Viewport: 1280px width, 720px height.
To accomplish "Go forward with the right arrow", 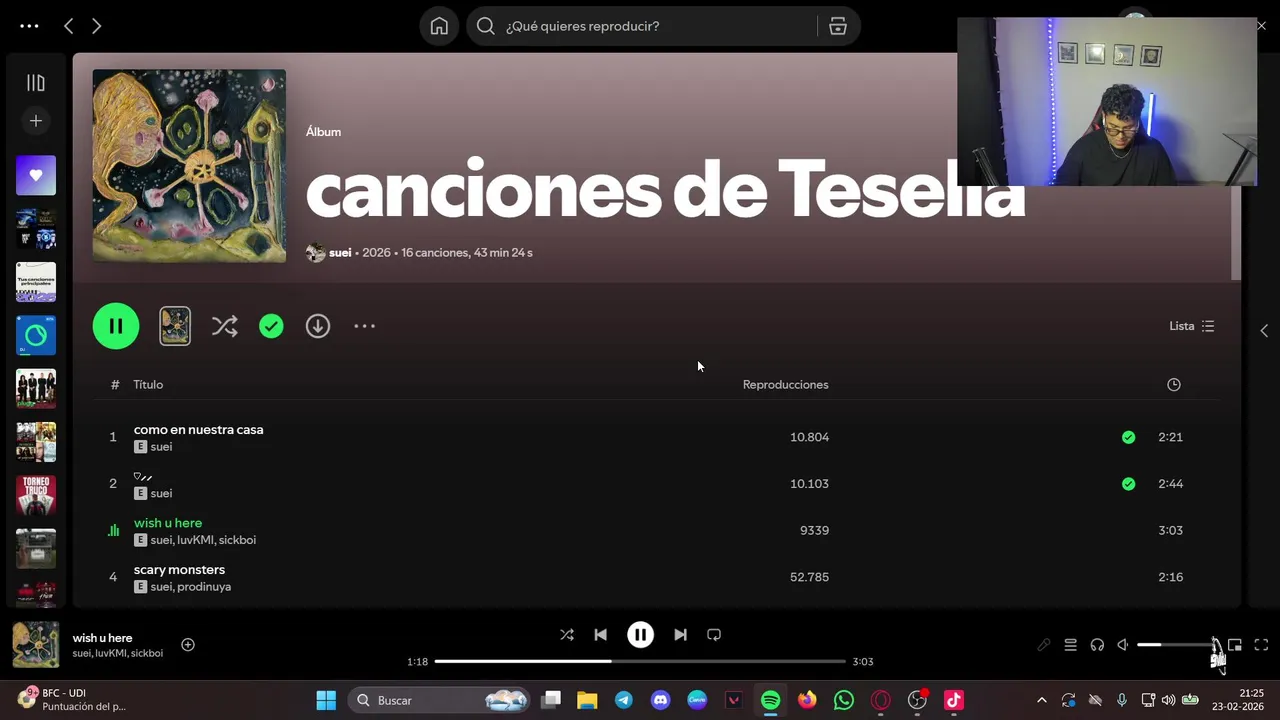I will pyautogui.click(x=96, y=26).
